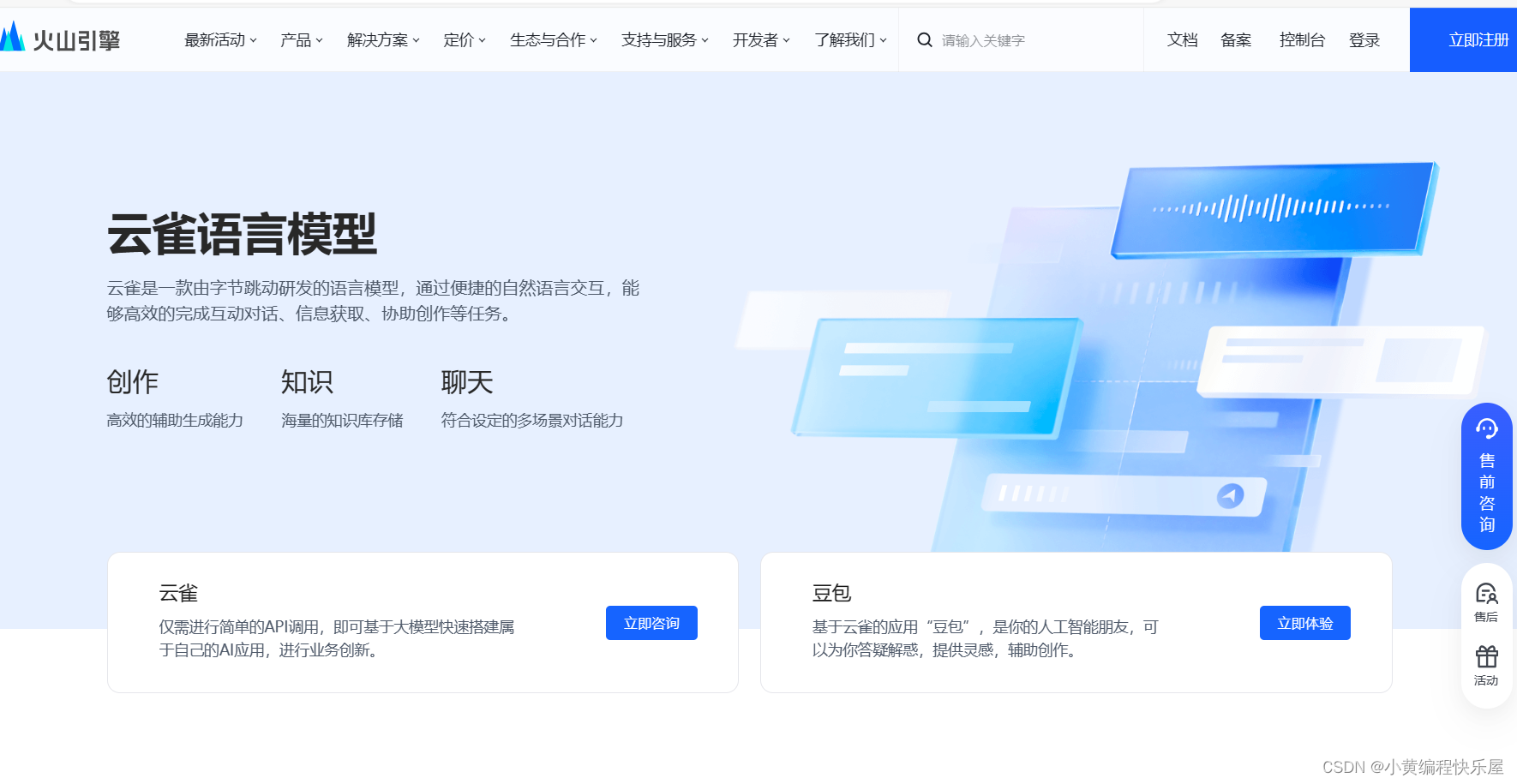Image resolution: width=1517 pixels, height=784 pixels.
Task: Expand 了解我们 dropdown menu
Action: (850, 40)
